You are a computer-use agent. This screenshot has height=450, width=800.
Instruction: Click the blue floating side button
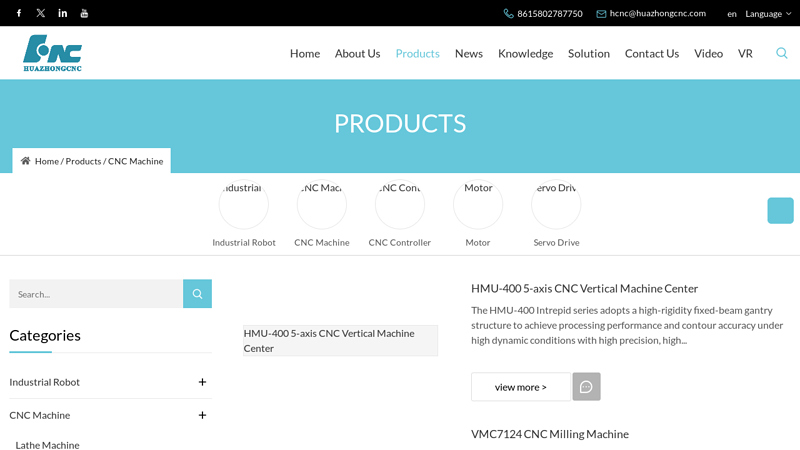tap(780, 210)
